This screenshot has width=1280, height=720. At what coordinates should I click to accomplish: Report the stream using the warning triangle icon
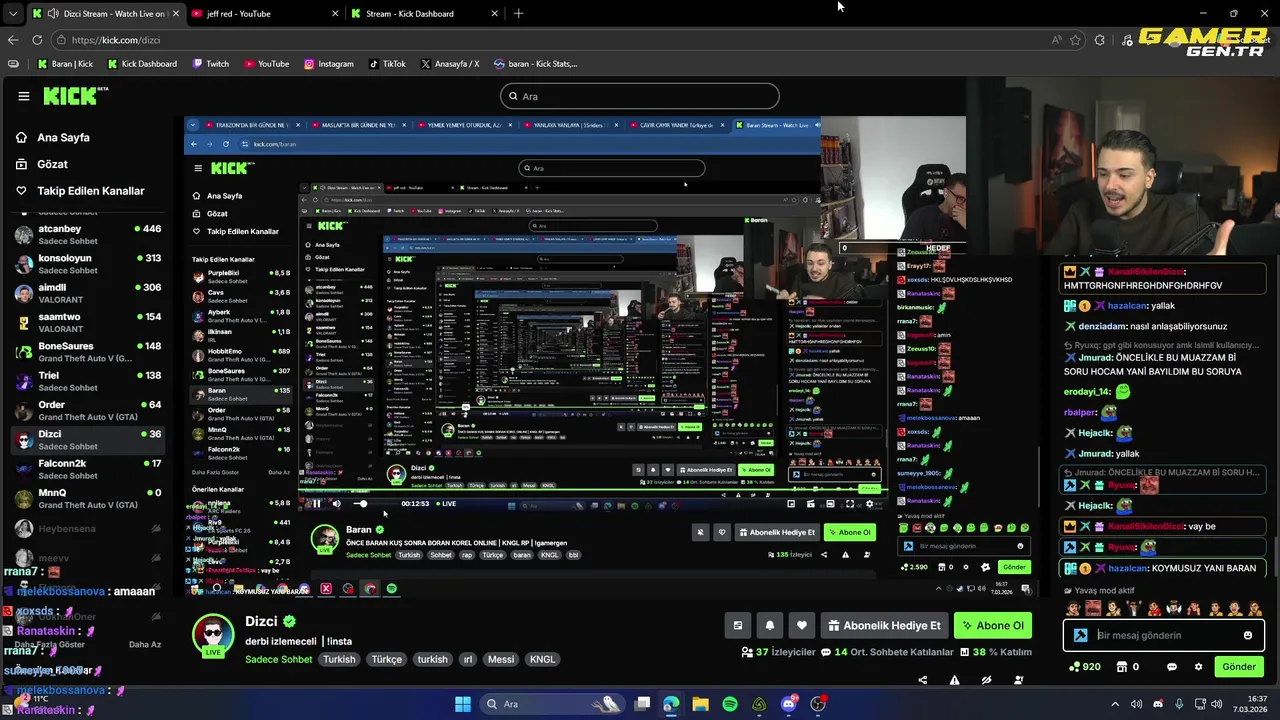[955, 680]
